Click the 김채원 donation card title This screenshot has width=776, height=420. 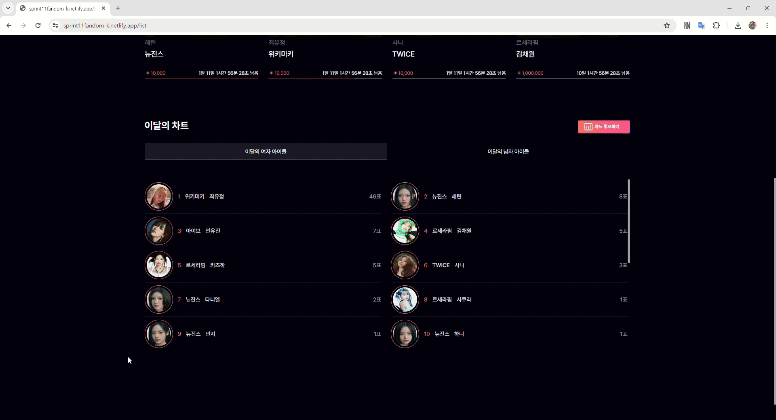tap(525, 54)
